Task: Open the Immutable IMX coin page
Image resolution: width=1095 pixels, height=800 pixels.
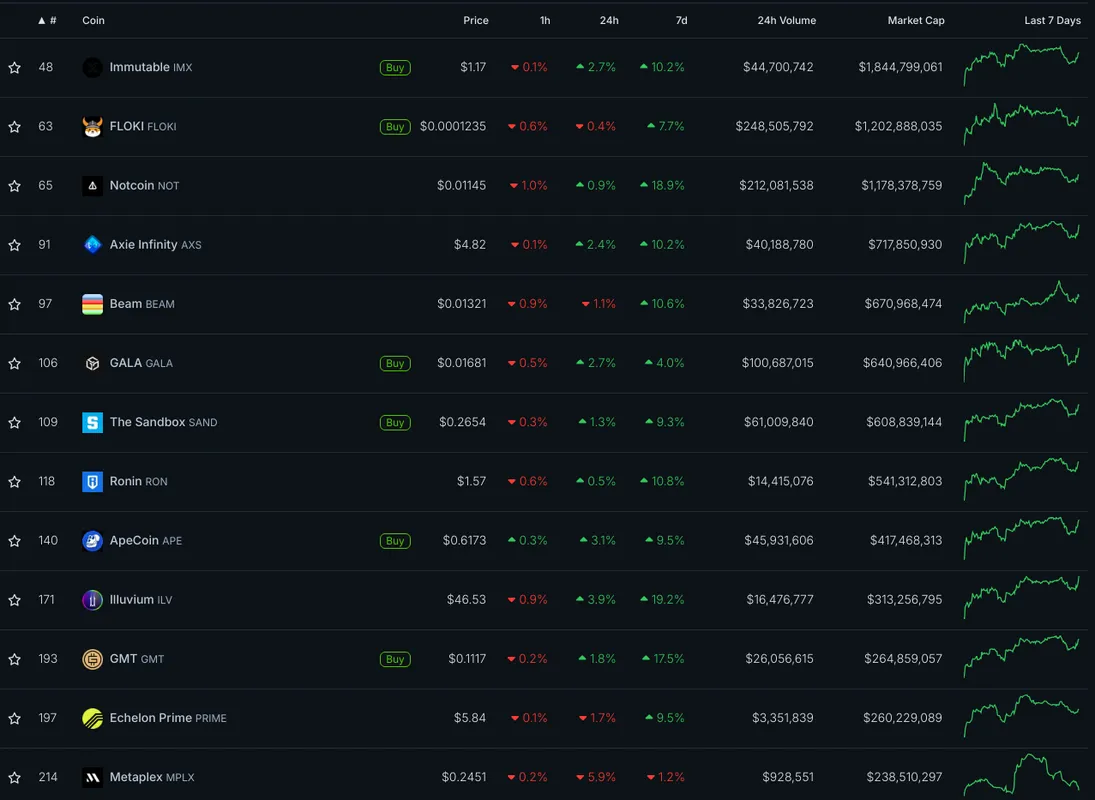Action: [x=151, y=67]
